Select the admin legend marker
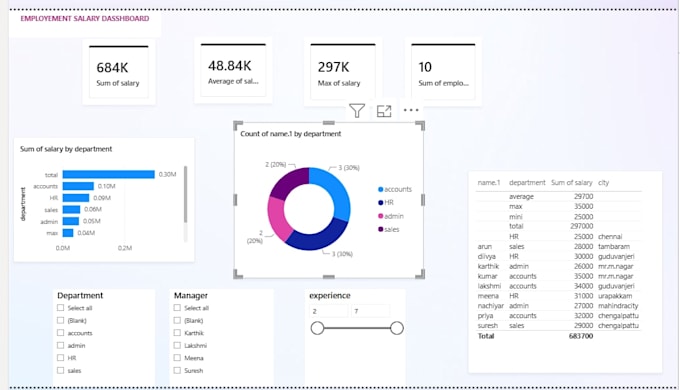This screenshot has width=680, height=390. 381,216
